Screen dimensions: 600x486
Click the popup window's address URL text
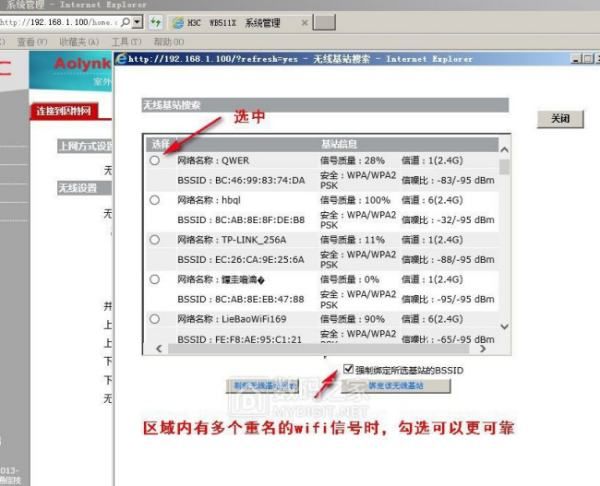[200, 59]
